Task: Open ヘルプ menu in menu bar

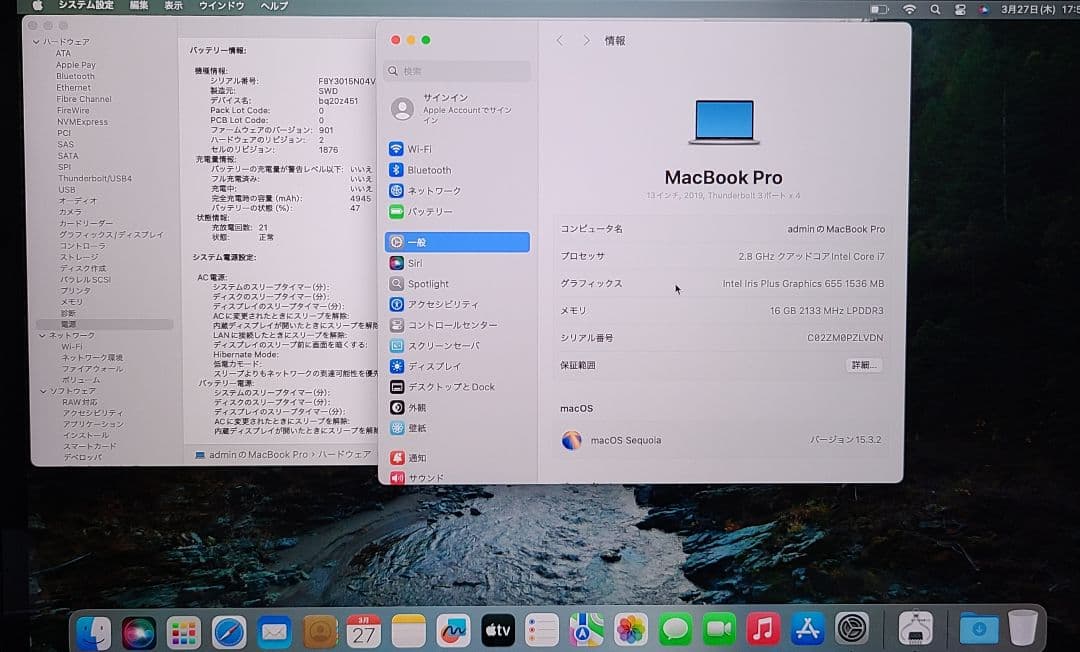Action: coord(274,6)
